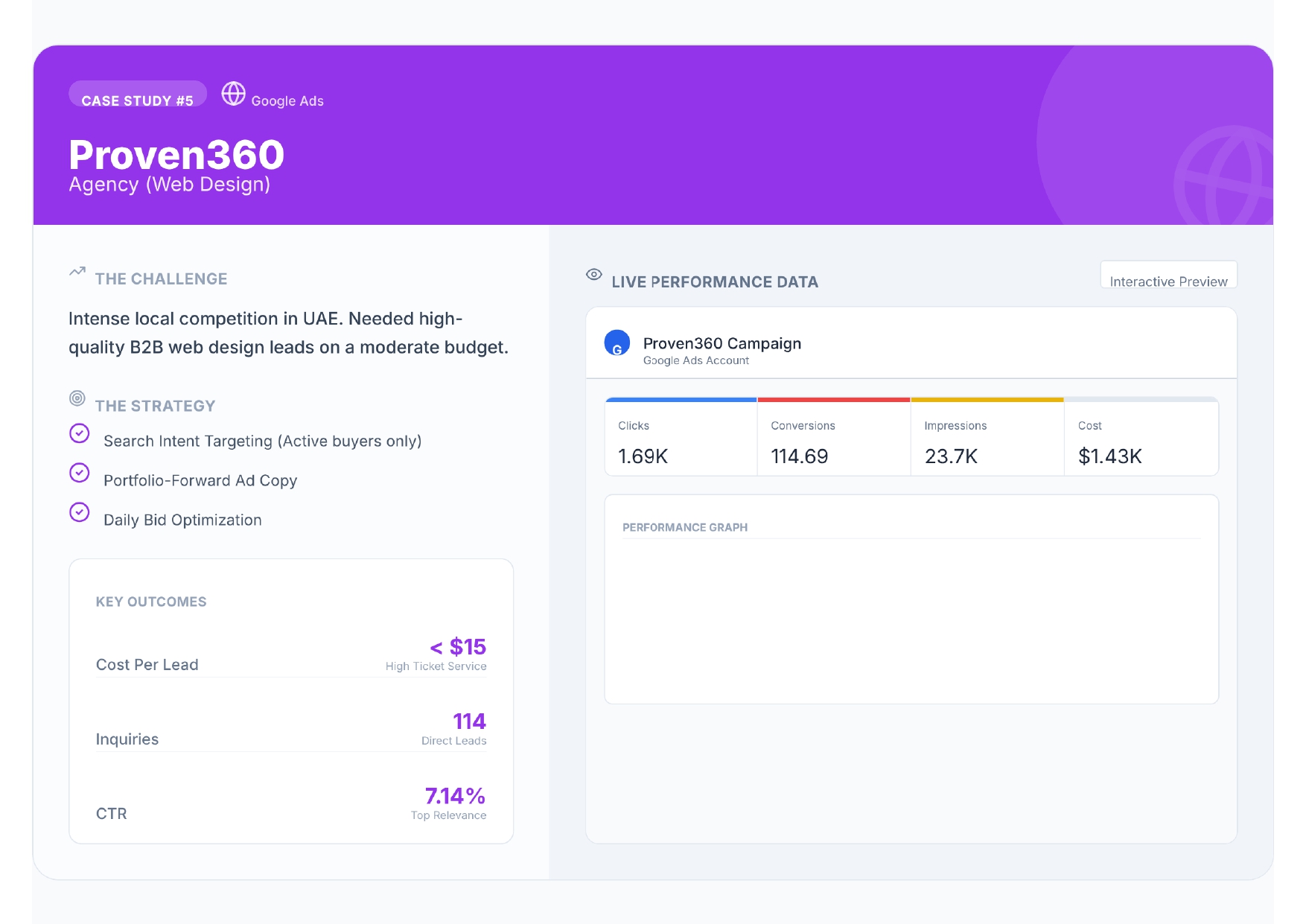Click Daily Bid Optimization strategy text
1306x924 pixels.
coord(182,520)
